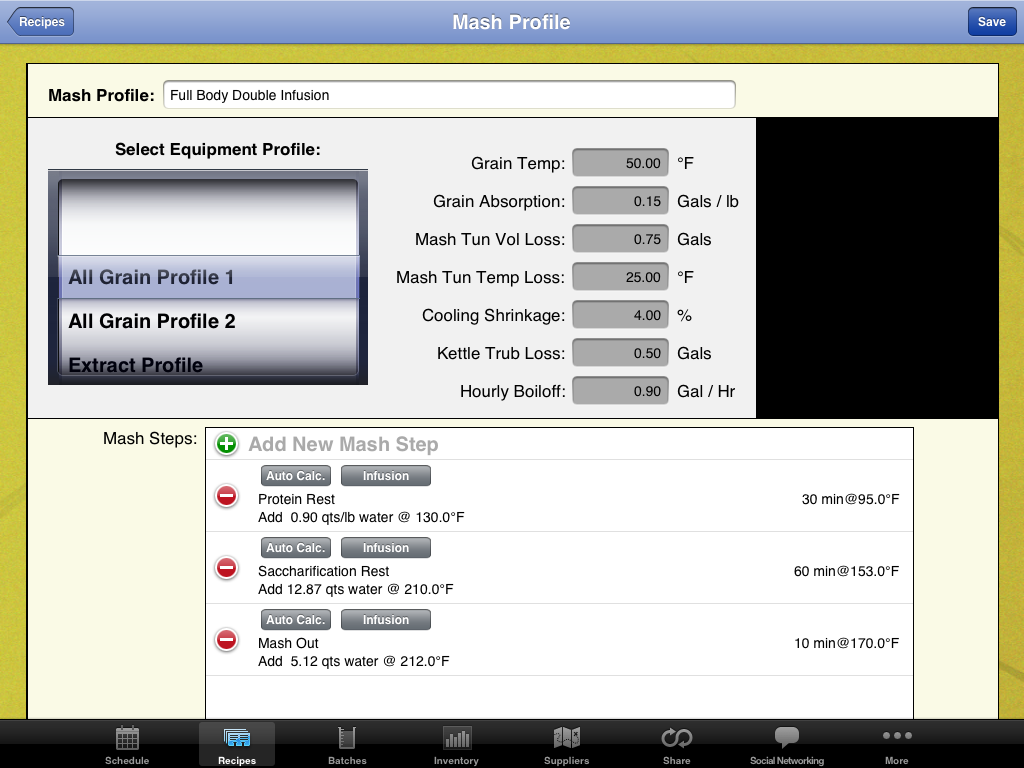Screen dimensions: 1024x768
Task: Open the Schedule calendar tab
Action: coord(127,744)
